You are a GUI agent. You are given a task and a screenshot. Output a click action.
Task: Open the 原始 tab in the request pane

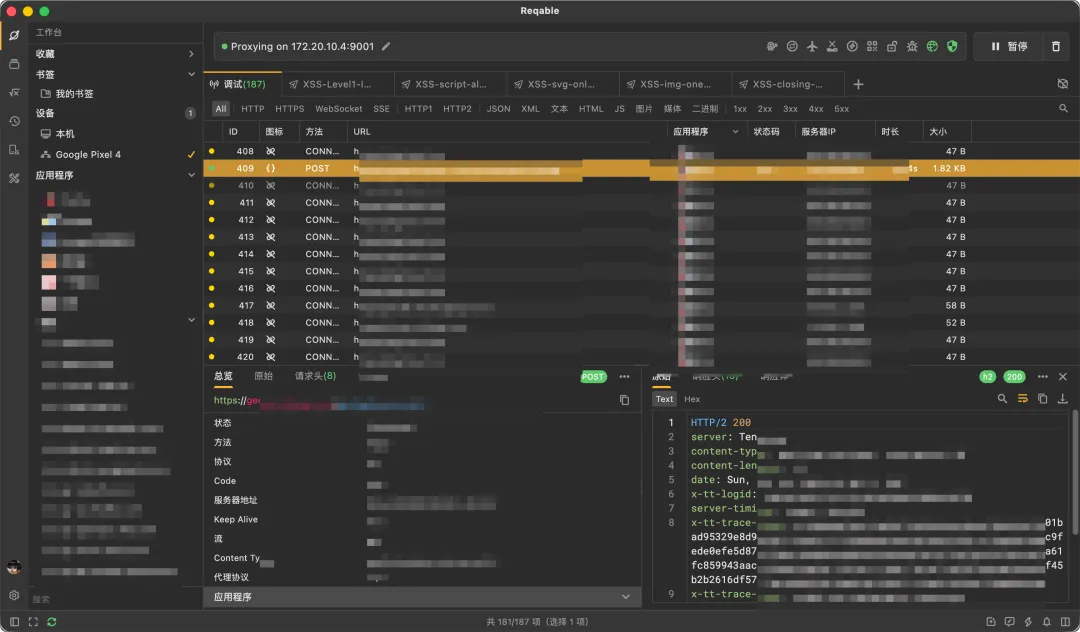[x=263, y=376]
